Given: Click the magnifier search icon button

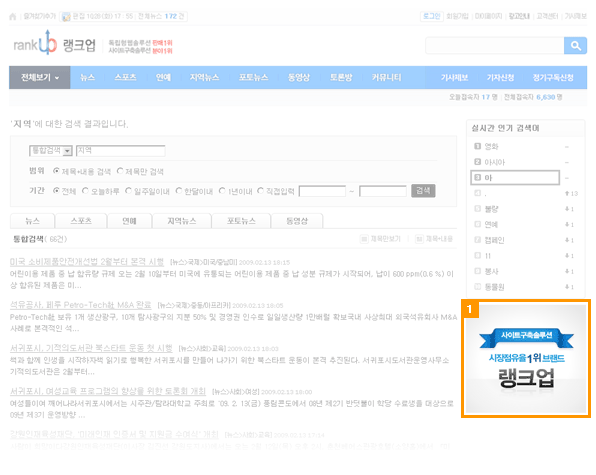Looking at the screenshot, I should 575,46.
